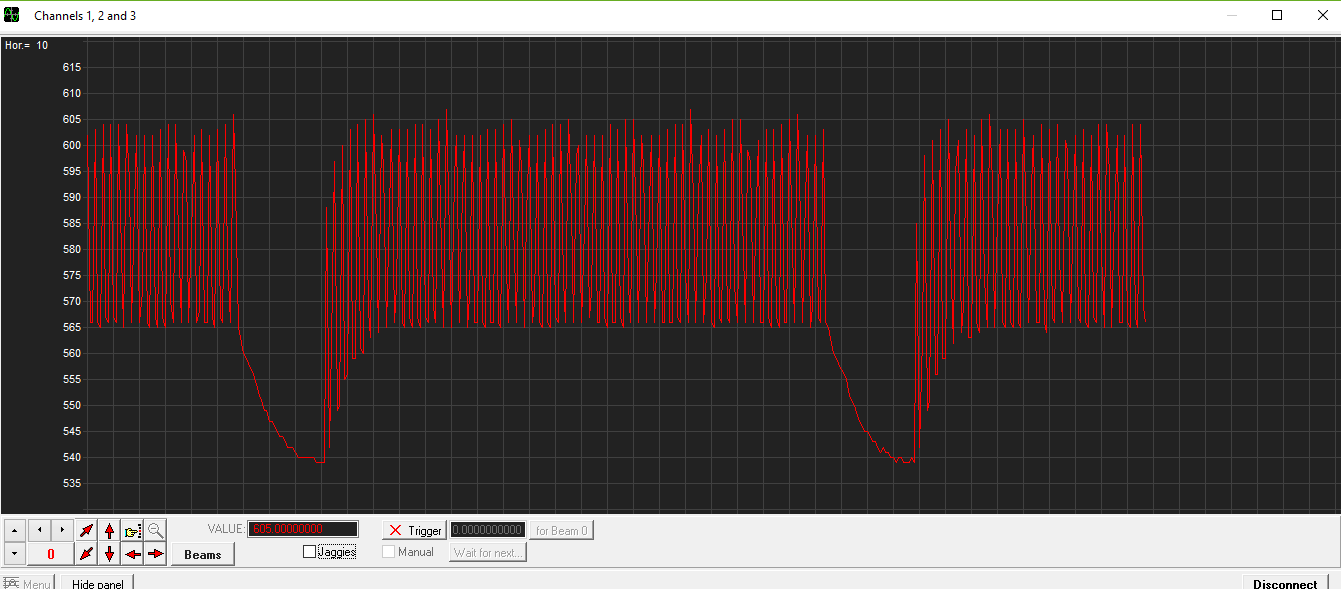Screen dimensions: 1341x589
Task: Toggle the Trigger button with red X
Action: [414, 530]
